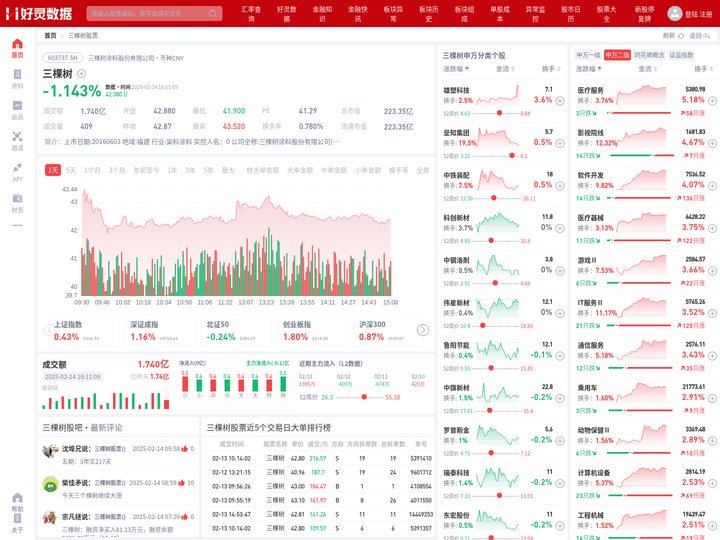Click the user avatar icon

click(674, 14)
